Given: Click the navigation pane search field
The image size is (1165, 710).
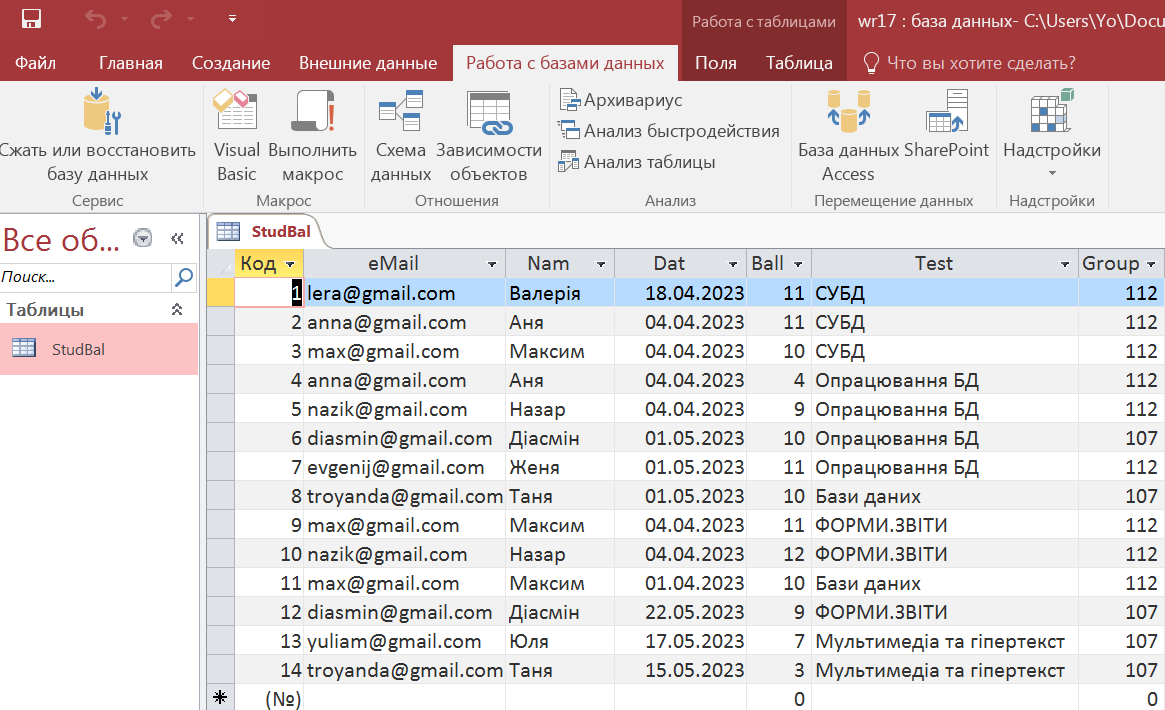Looking at the screenshot, I should (85, 277).
